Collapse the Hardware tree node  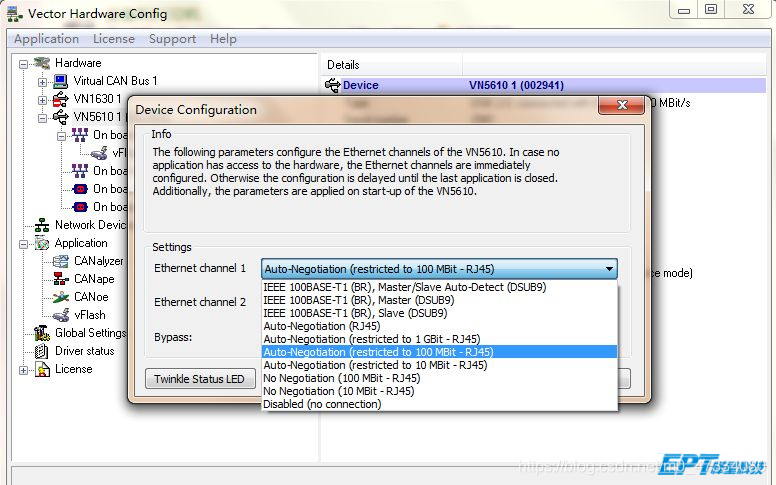click(23, 64)
